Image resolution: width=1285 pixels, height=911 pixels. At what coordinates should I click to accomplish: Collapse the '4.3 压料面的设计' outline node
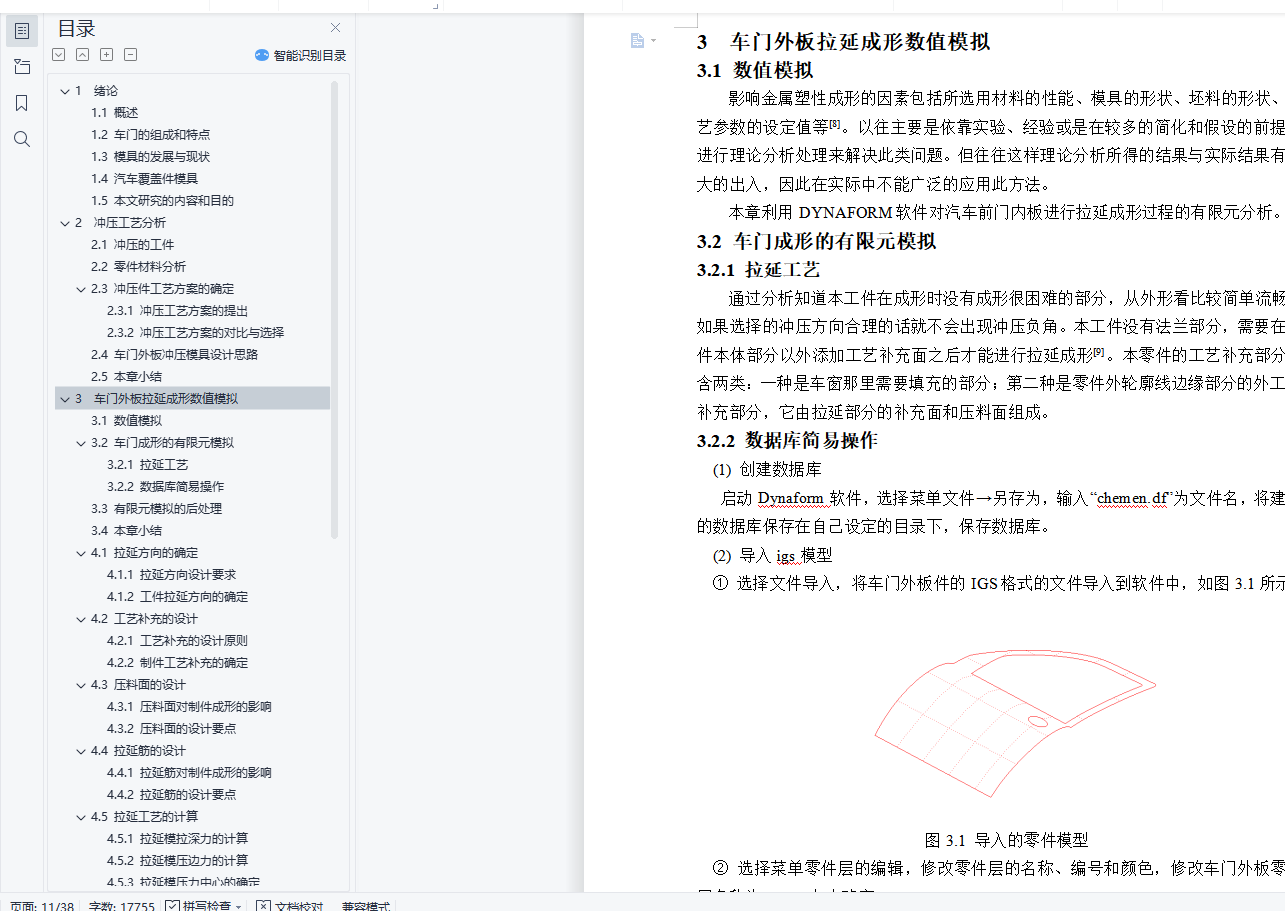click(x=81, y=685)
